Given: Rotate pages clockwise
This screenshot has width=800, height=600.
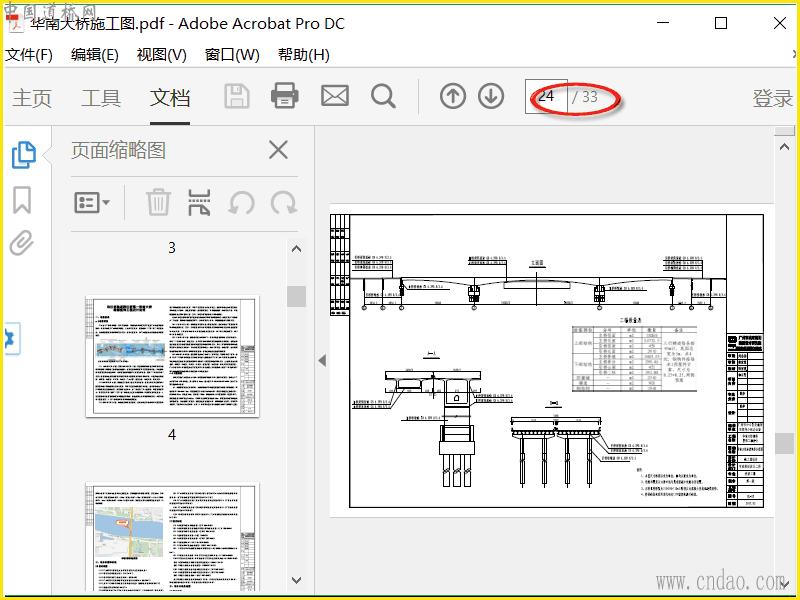Looking at the screenshot, I should click(x=284, y=203).
